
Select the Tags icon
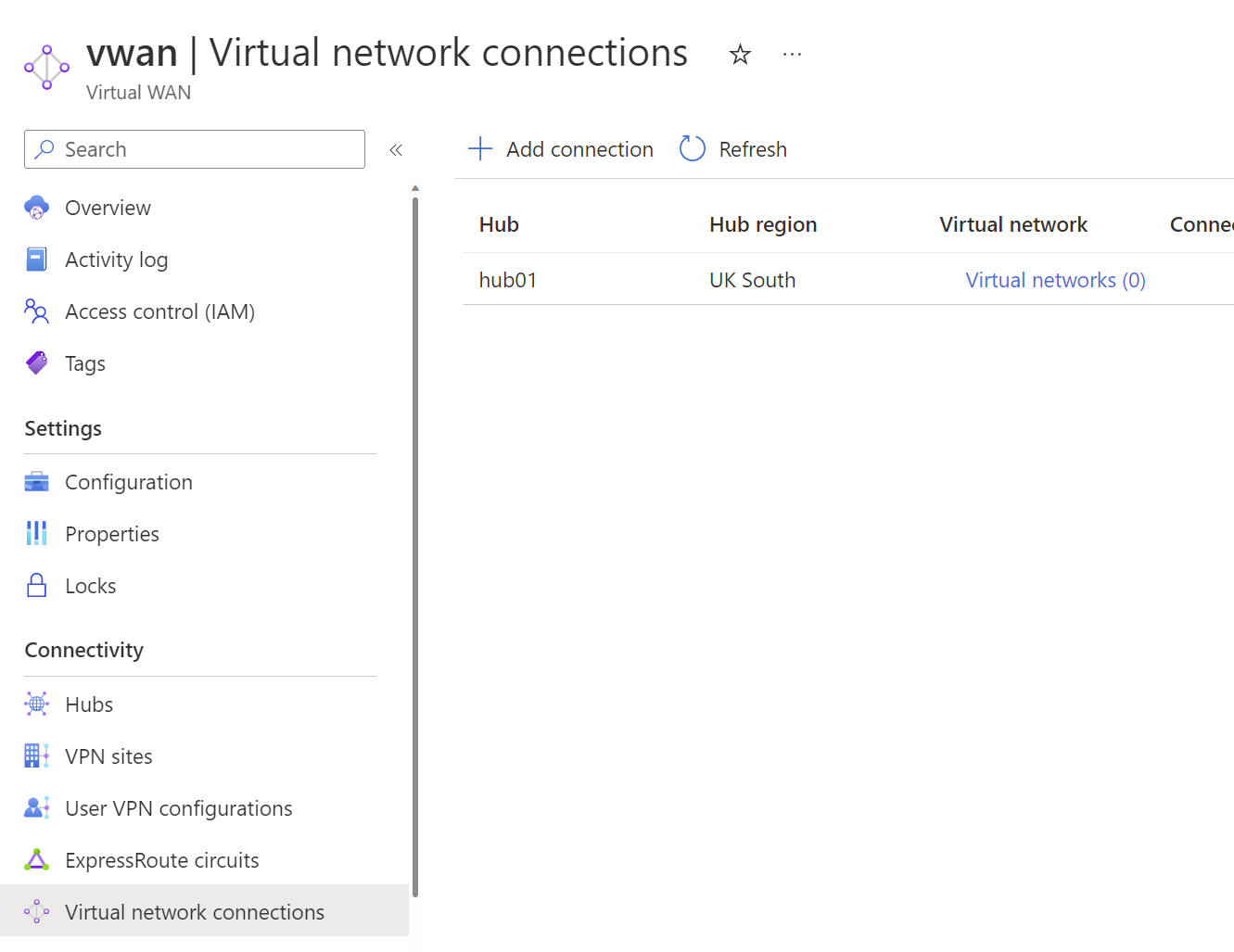coord(36,362)
